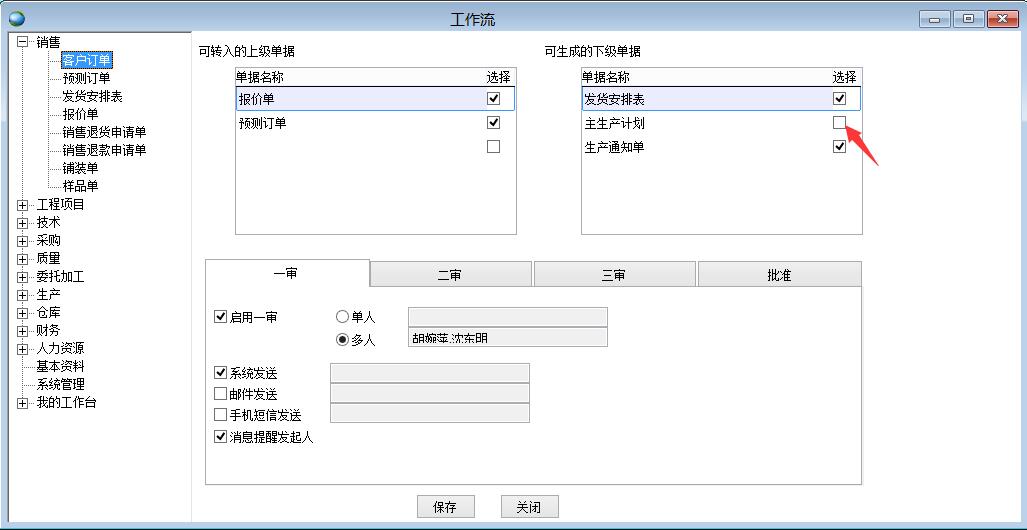Uncheck the 报价单 selection checkbox

pos(493,99)
